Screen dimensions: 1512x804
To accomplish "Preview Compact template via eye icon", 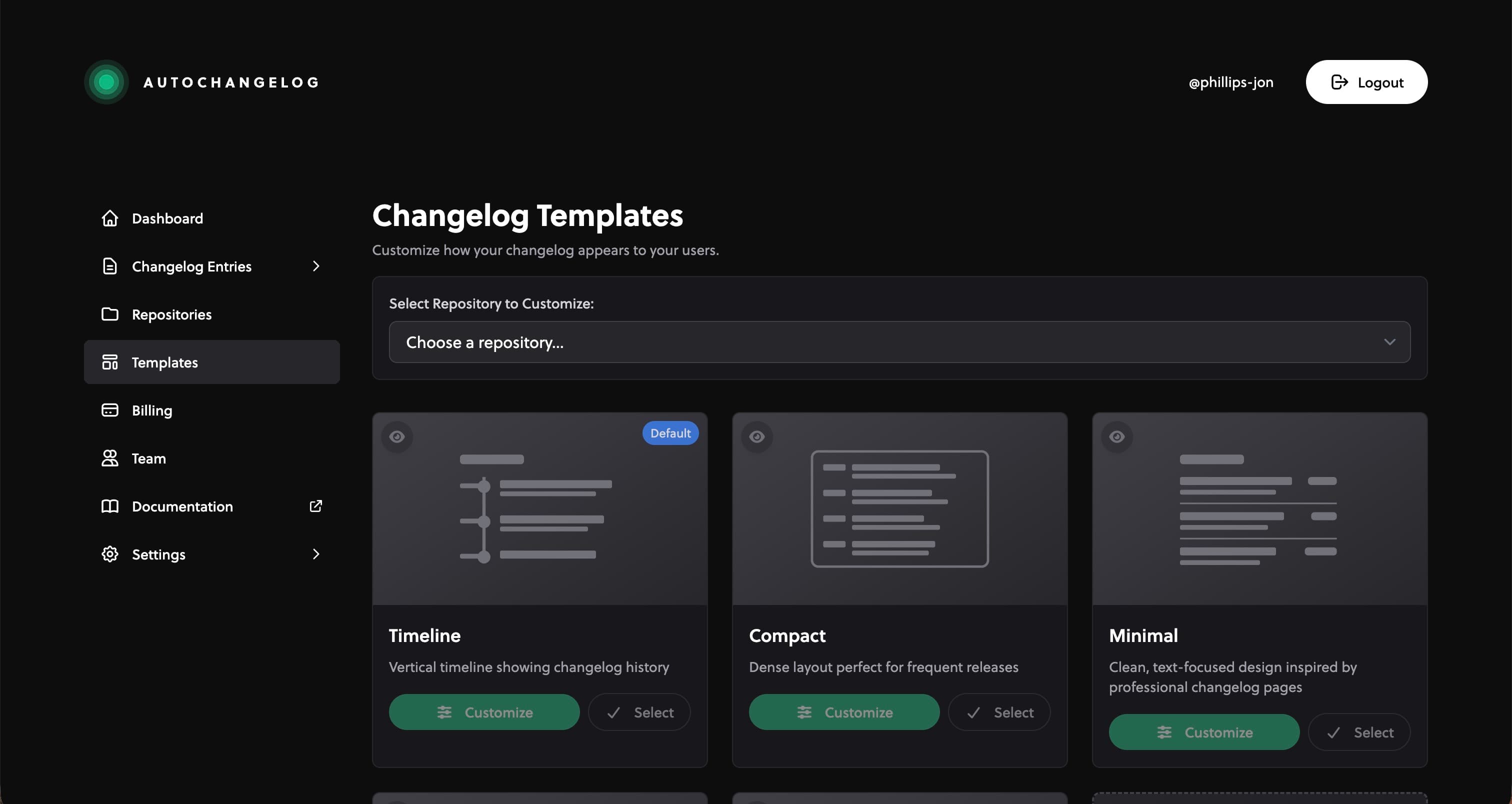I will pyautogui.click(x=756, y=437).
